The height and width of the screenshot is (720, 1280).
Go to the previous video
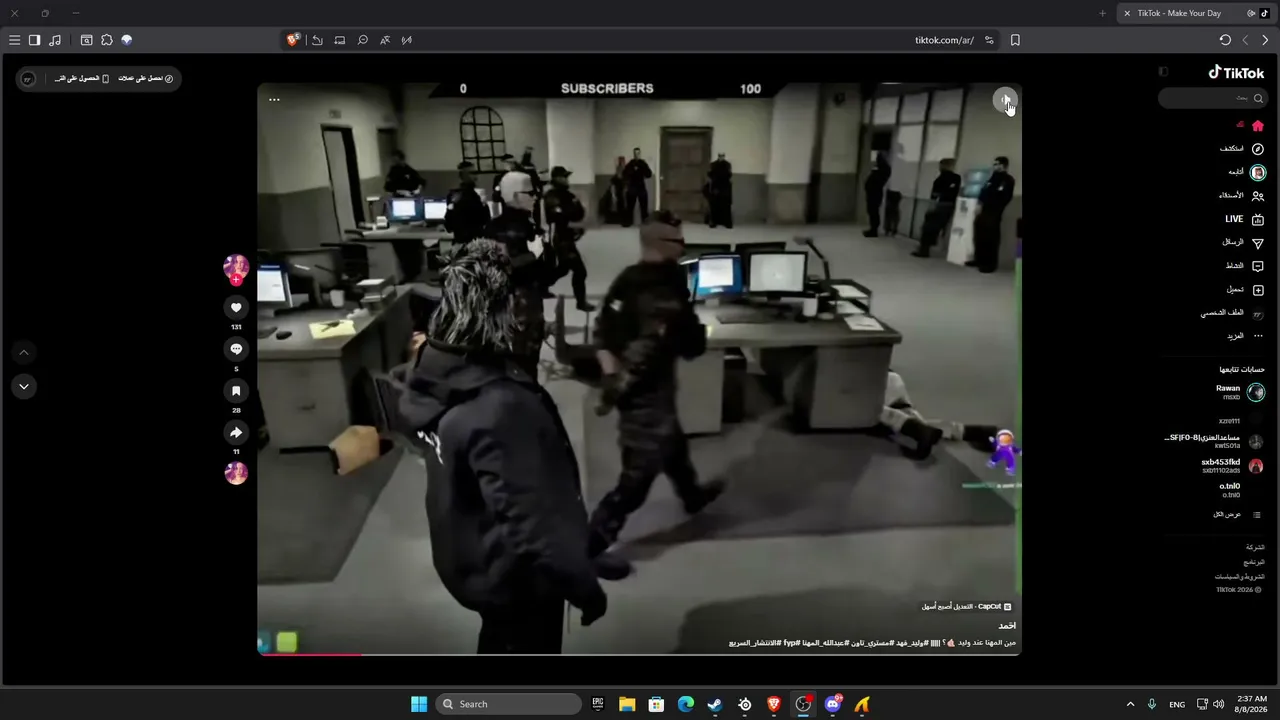24,352
